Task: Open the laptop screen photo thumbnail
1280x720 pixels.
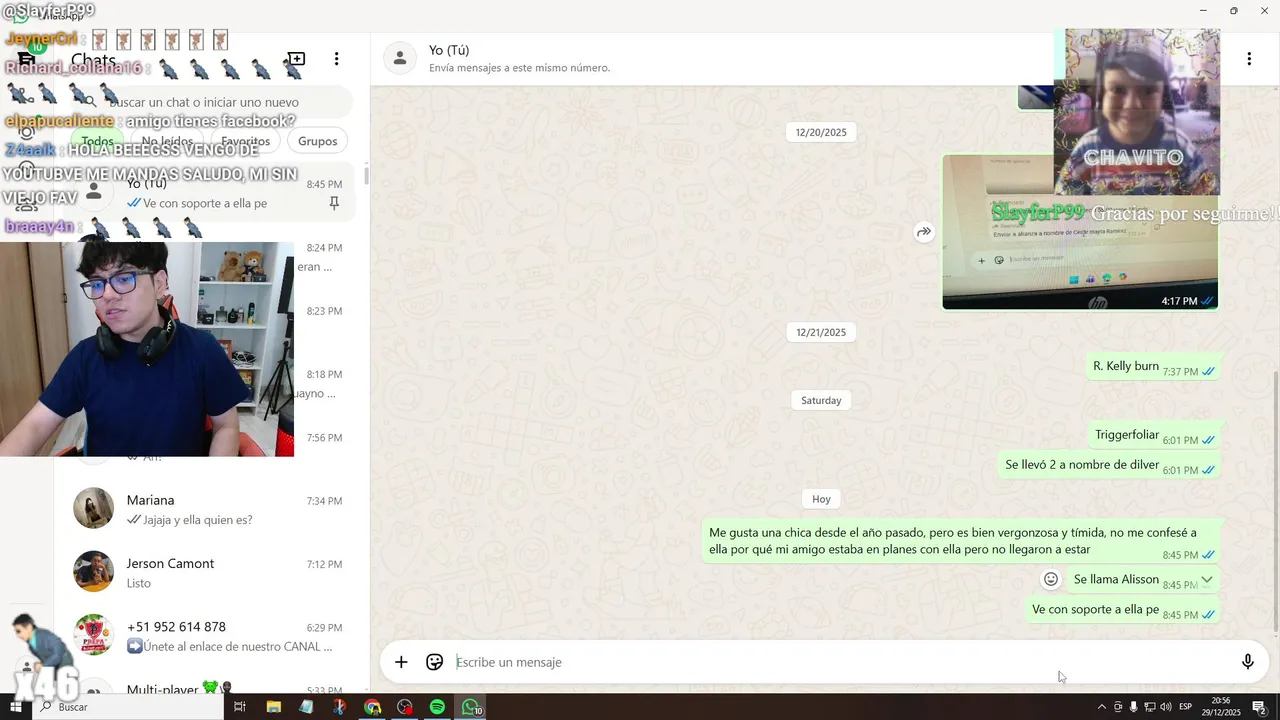Action: point(1080,232)
